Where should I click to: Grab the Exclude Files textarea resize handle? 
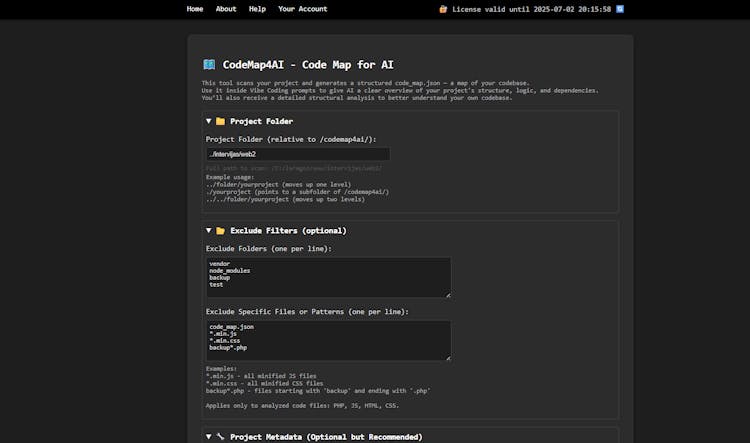click(448, 357)
